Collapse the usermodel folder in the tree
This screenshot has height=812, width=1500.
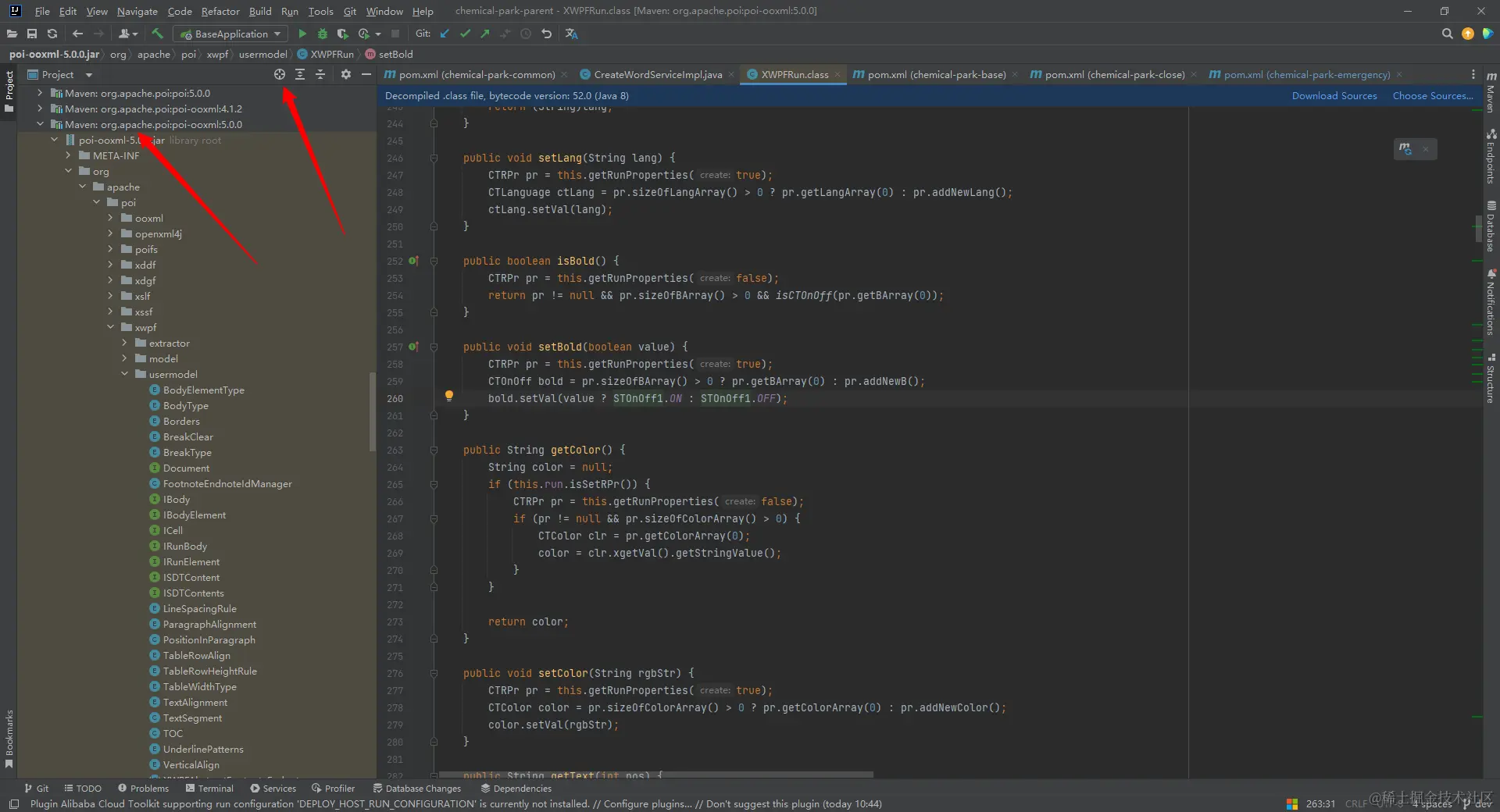tap(124, 375)
